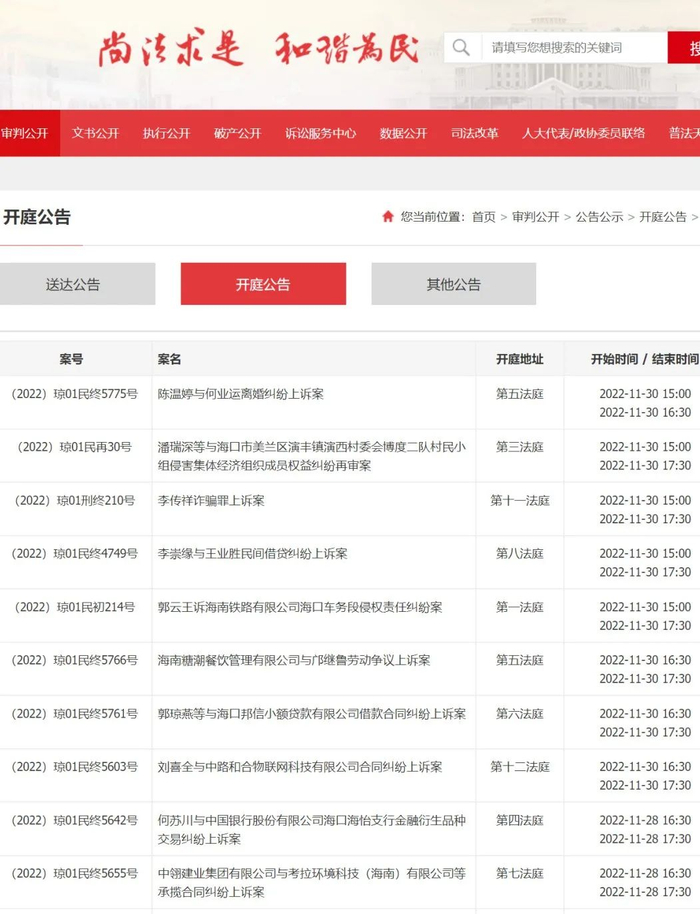The height and width of the screenshot is (914, 700).
Task: Click the 开庭地址 column header
Action: point(520,359)
